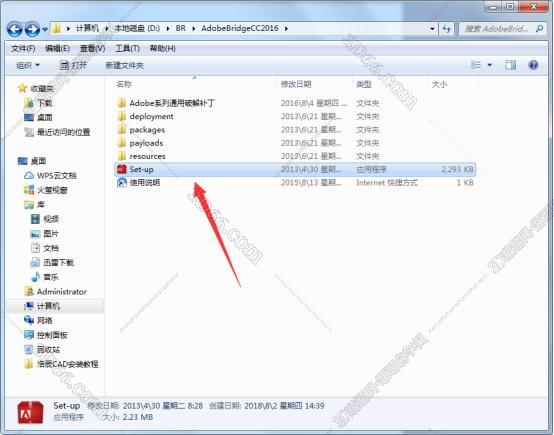Open the 图片 library
Image resolution: width=554 pixels, height=435 pixels.
click(51, 234)
